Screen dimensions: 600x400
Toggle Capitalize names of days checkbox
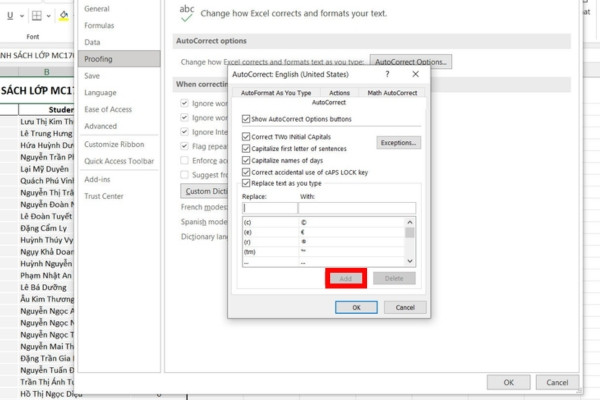246,160
